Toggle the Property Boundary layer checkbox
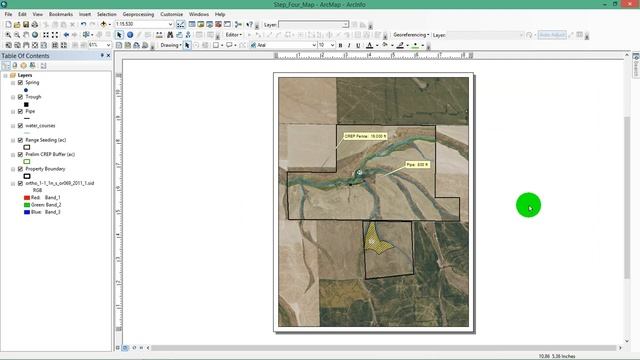 20,169
